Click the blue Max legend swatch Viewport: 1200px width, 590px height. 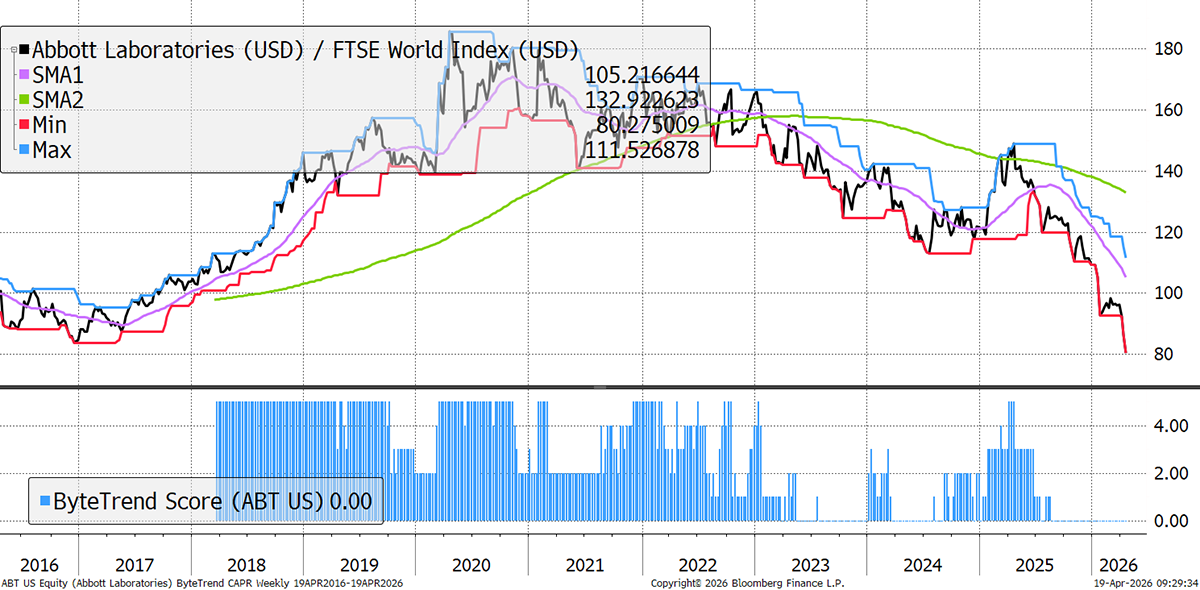[x=25, y=151]
